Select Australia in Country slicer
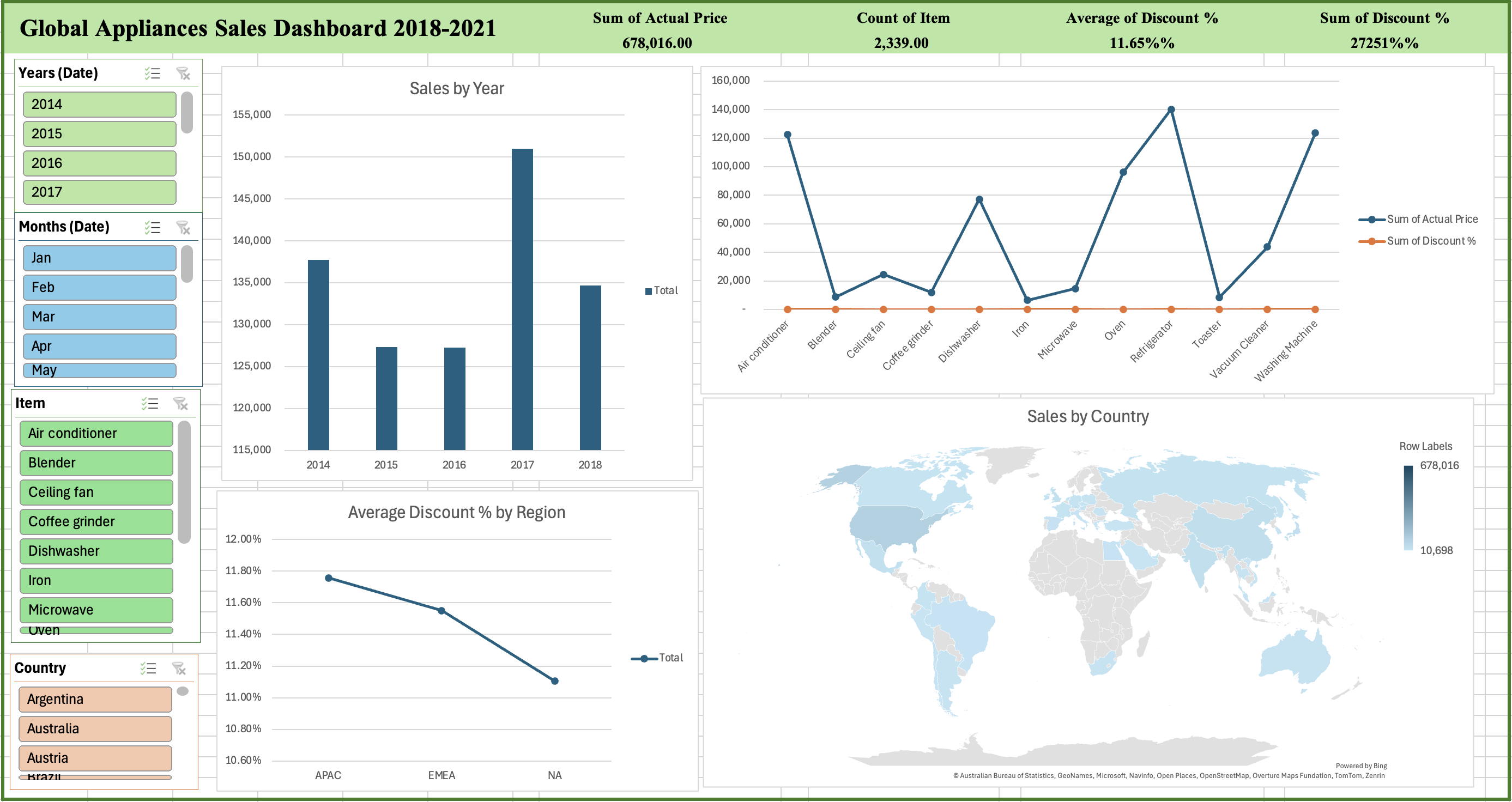Screen dimensions: 1512x802 coord(95,728)
